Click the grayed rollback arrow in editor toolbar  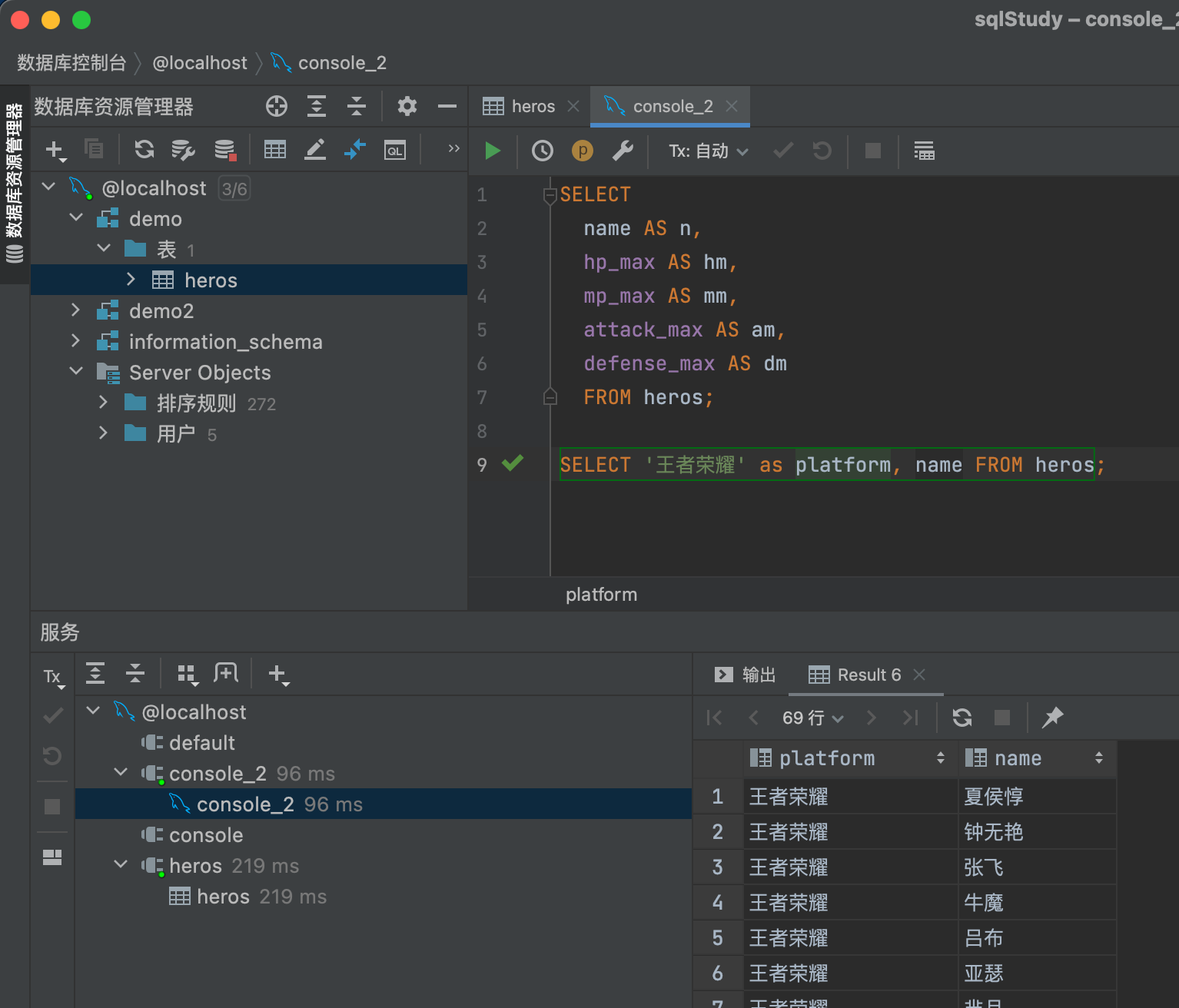(822, 151)
